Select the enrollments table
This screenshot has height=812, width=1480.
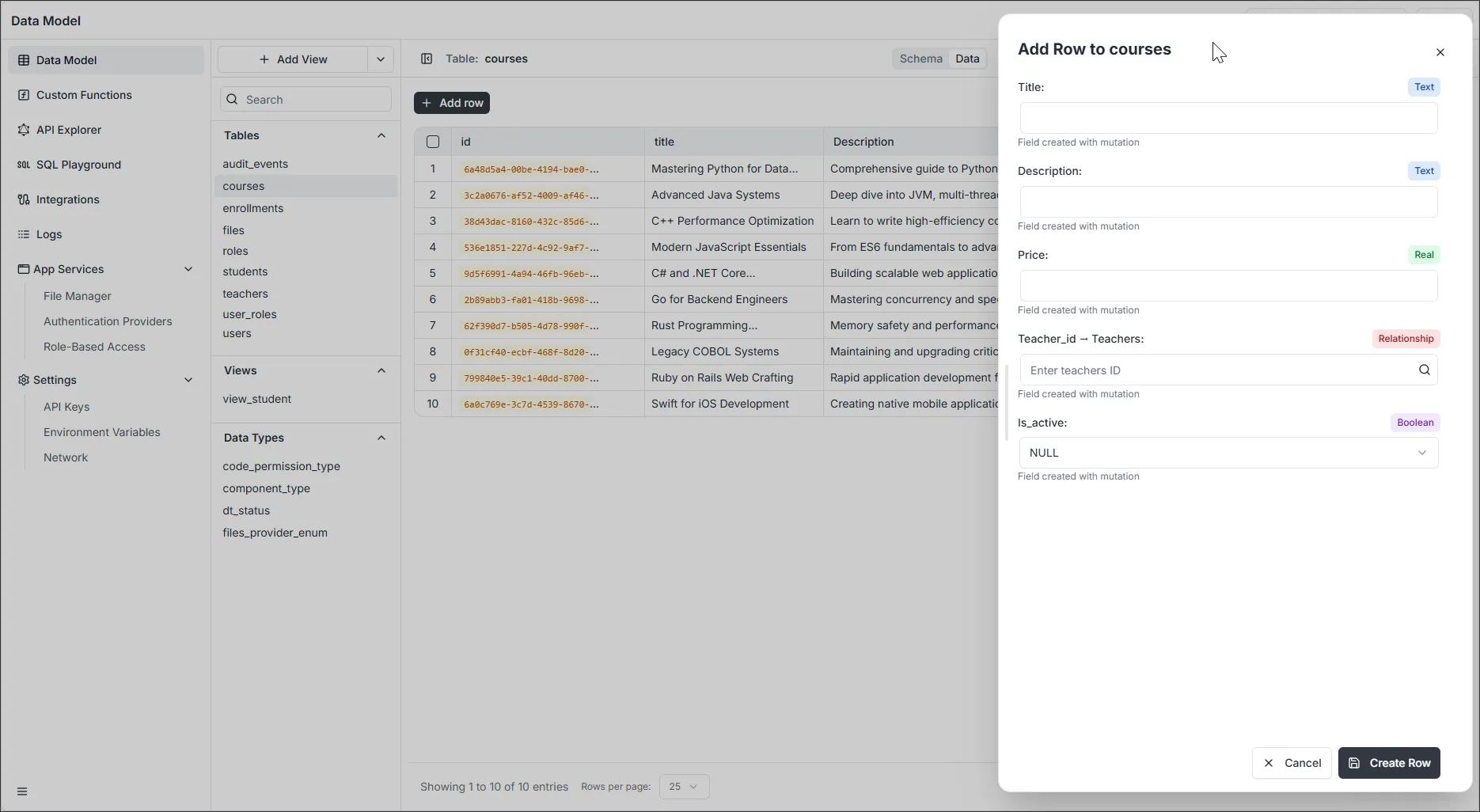click(253, 208)
